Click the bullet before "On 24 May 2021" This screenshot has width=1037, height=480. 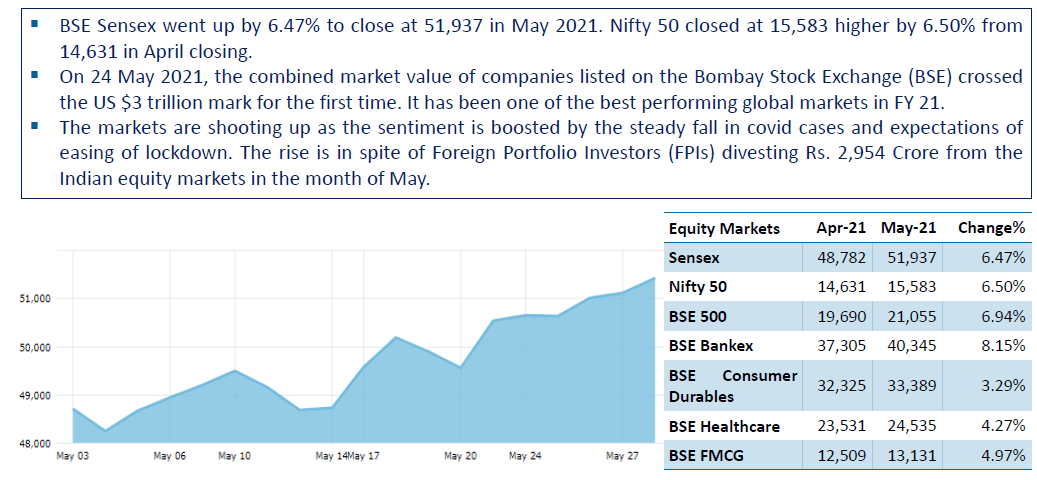[x=35, y=75]
